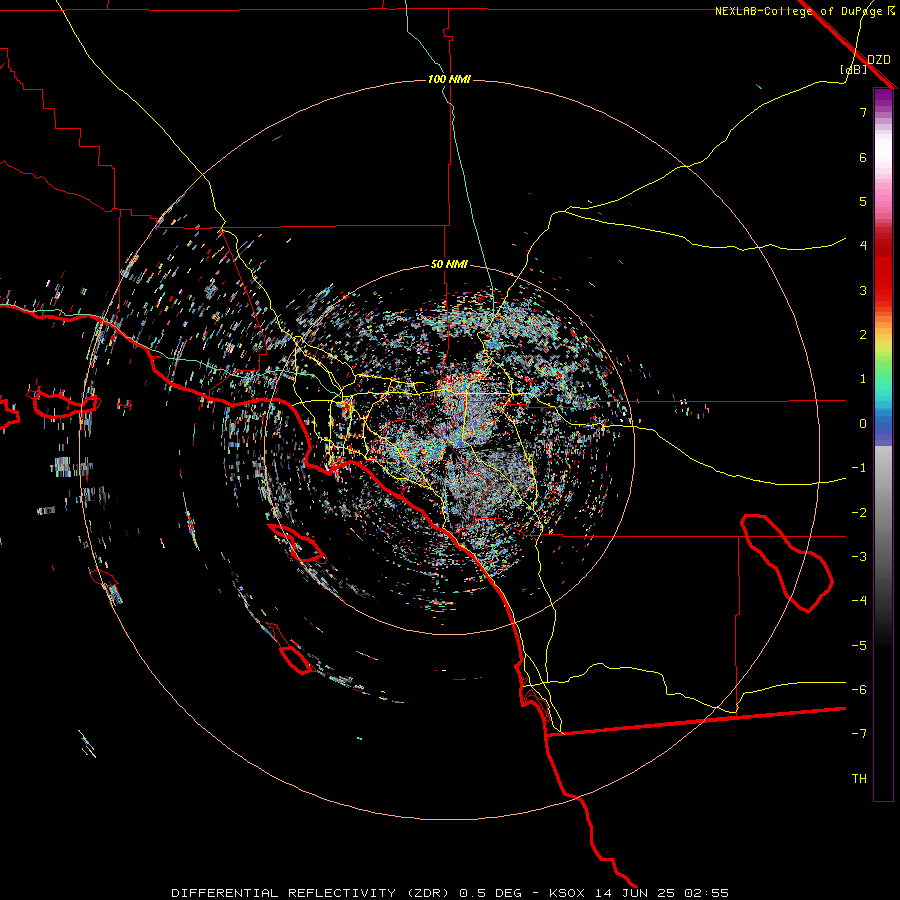Image resolution: width=900 pixels, height=900 pixels.
Task: Click the 02:55 timestamp in caption
Action: click(x=707, y=893)
